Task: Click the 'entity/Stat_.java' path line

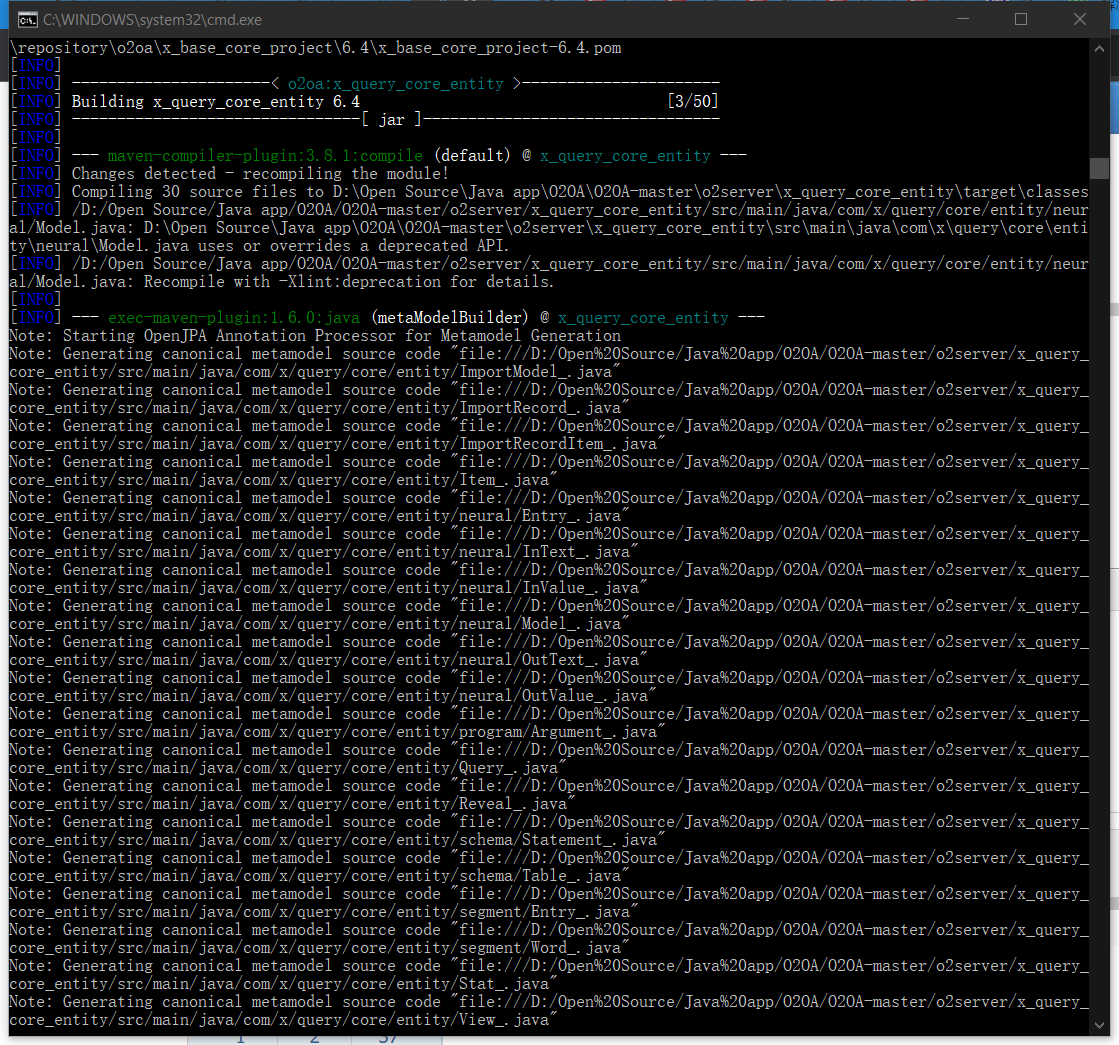Action: [283, 984]
